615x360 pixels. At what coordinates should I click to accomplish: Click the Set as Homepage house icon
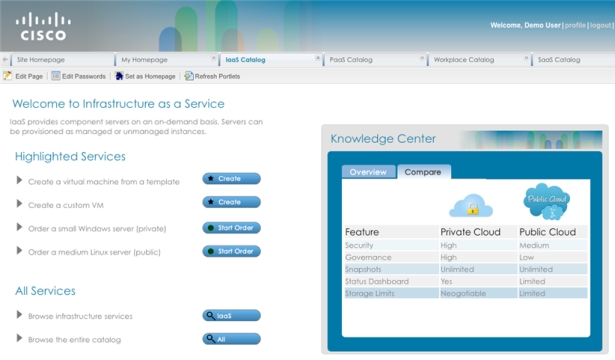tap(119, 76)
